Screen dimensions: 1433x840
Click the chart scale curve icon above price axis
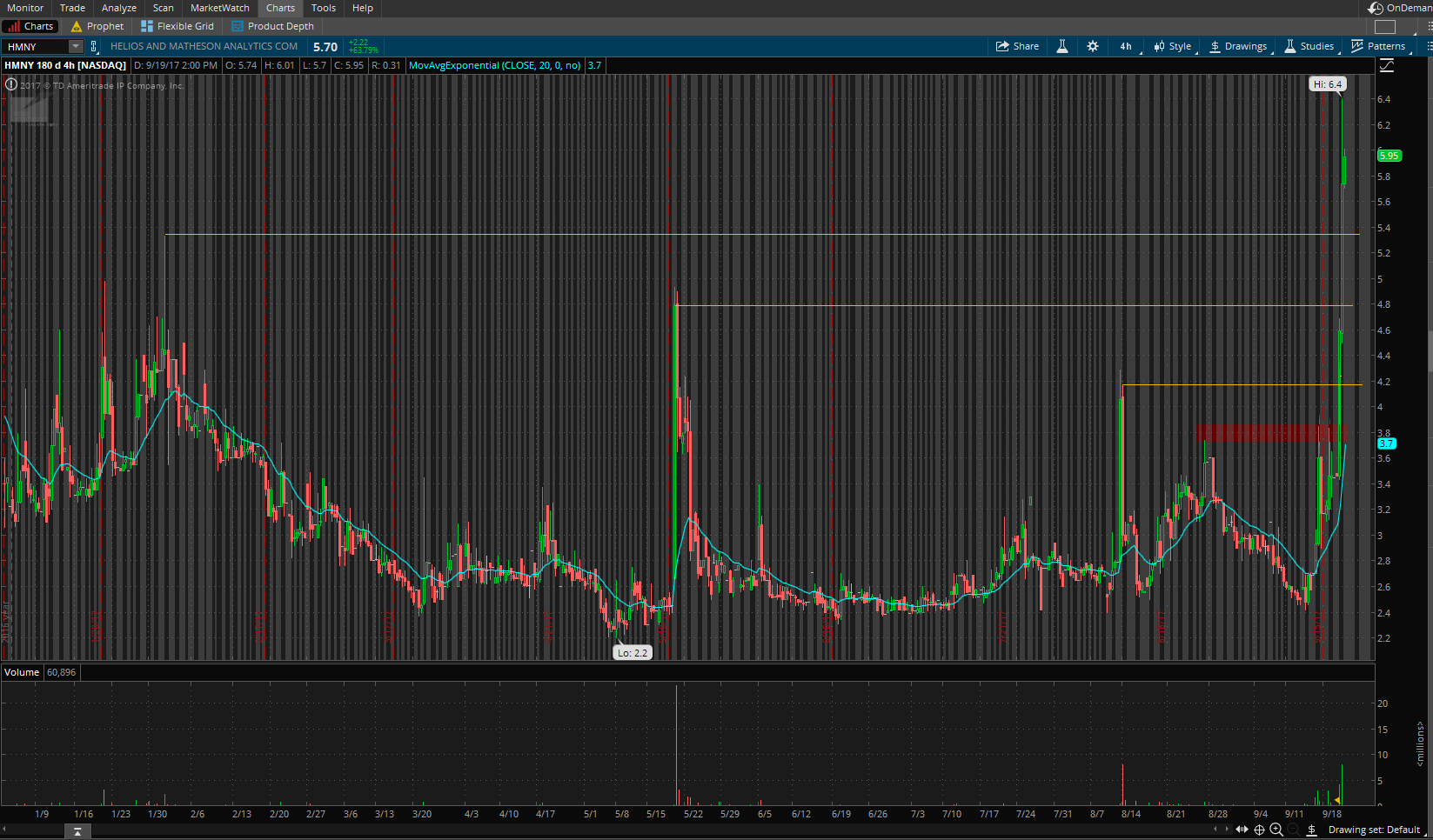pyautogui.click(x=1386, y=65)
